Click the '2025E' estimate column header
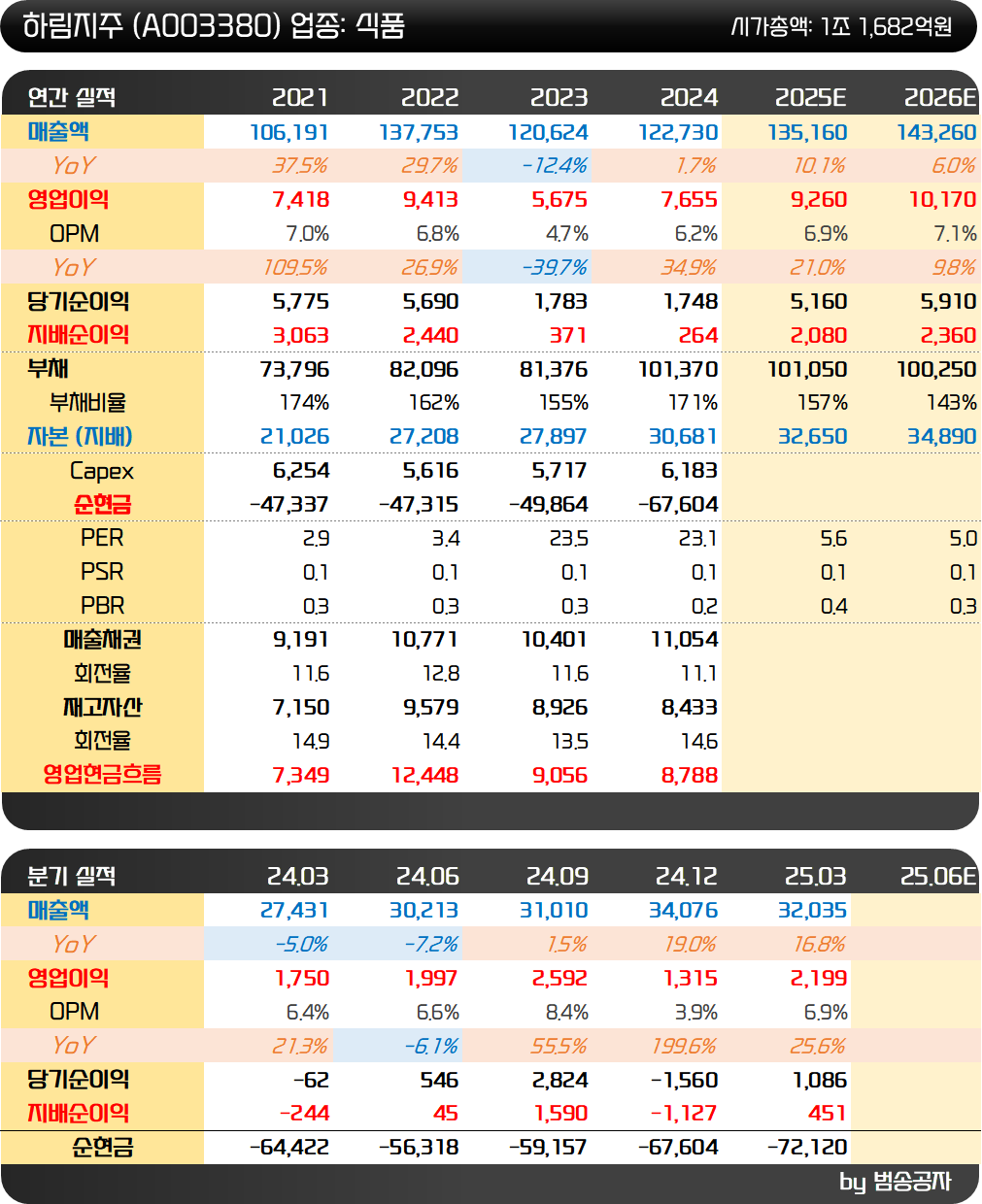This screenshot has width=982, height=1204. 811,97
